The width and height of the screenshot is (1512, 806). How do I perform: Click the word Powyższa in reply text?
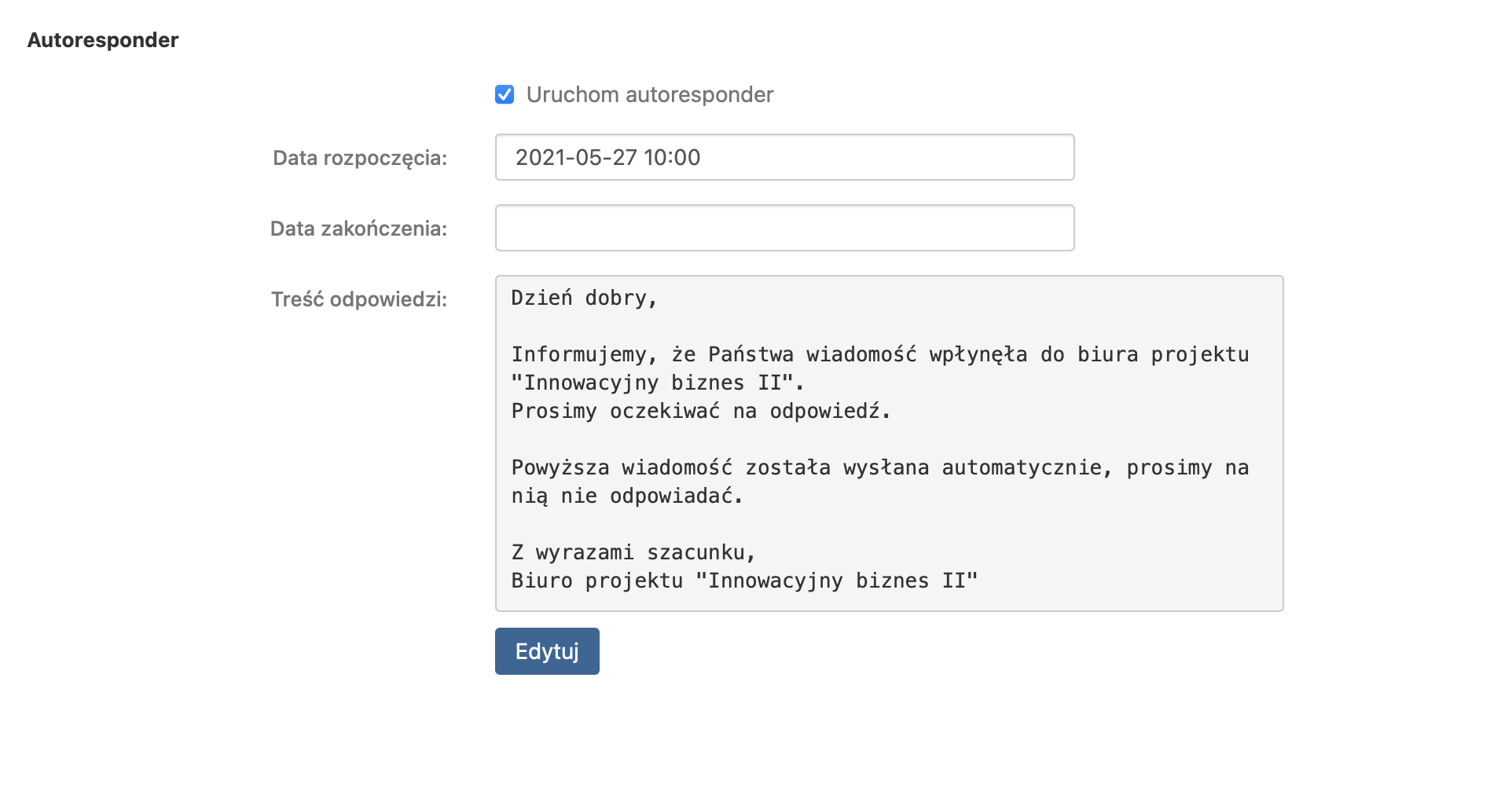tap(560, 468)
